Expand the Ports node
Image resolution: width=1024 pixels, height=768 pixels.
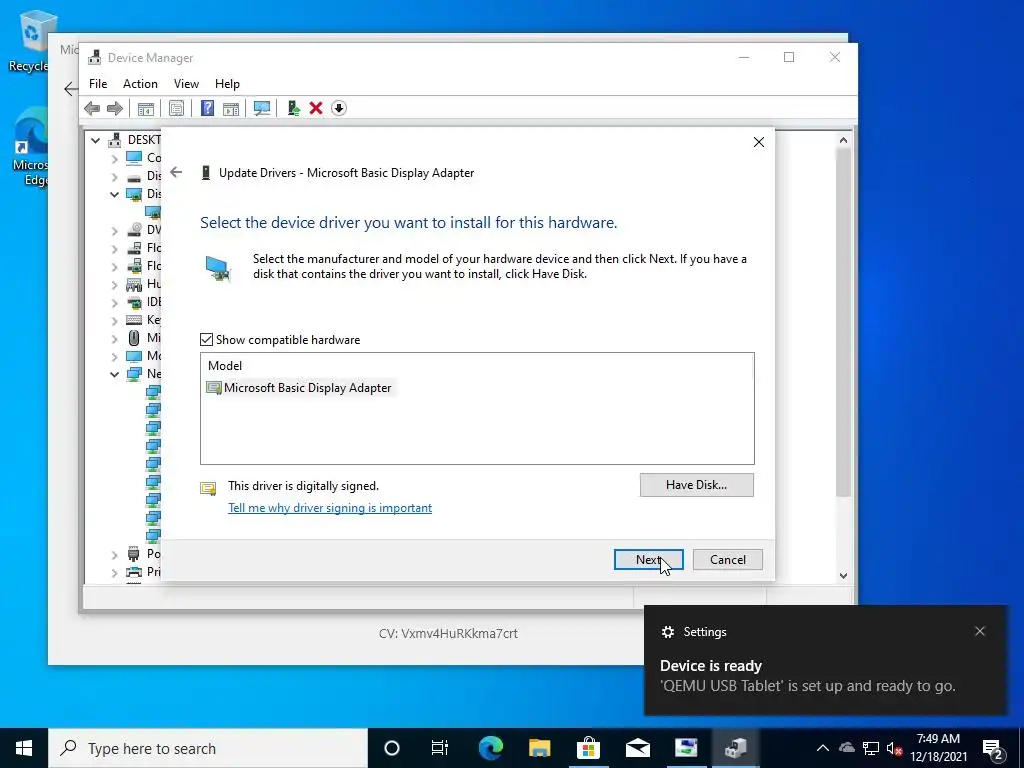[115, 554]
